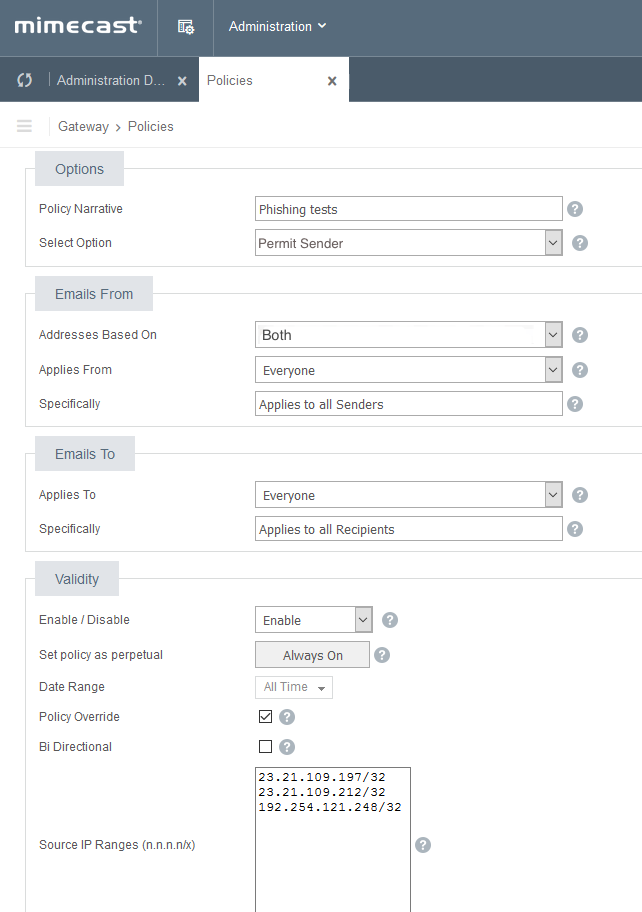Image resolution: width=642 pixels, height=912 pixels.
Task: Click help icon beside Select Option
Action: tap(579, 242)
